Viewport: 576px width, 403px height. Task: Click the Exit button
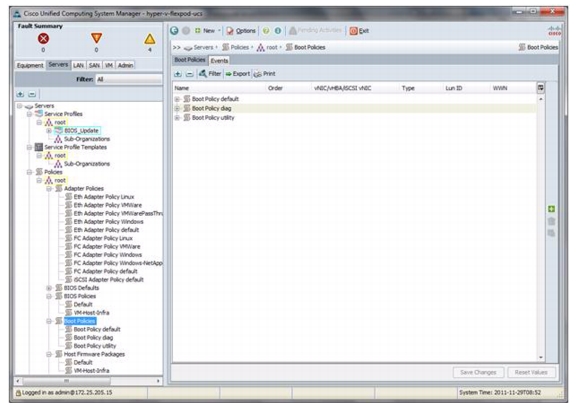pos(359,31)
